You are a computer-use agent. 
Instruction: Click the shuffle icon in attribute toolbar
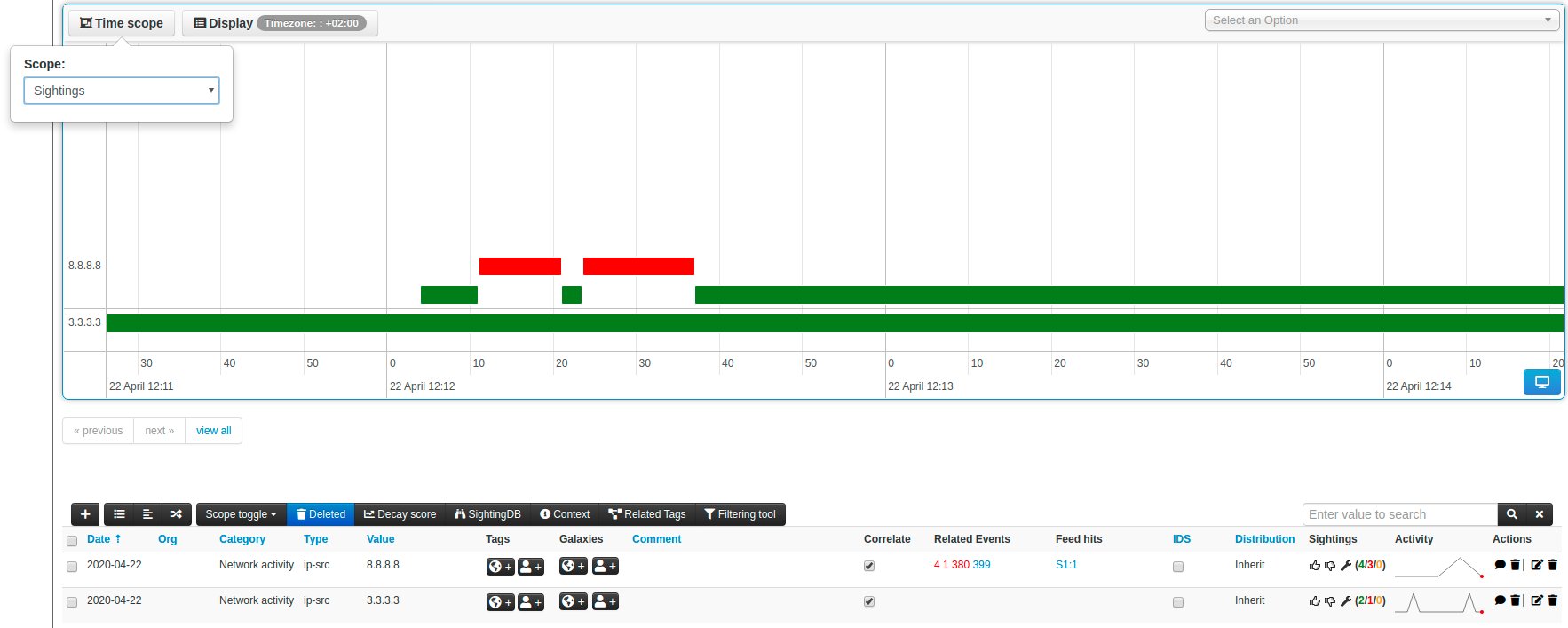click(x=176, y=514)
